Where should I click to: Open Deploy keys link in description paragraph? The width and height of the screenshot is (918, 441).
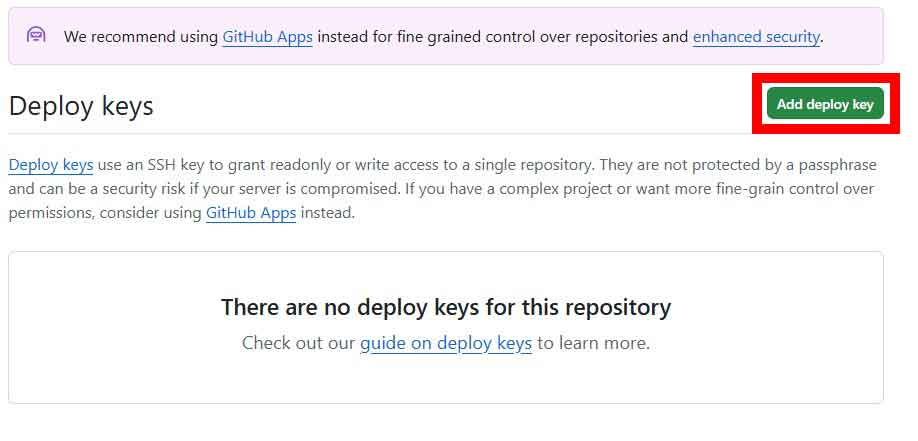[51, 165]
